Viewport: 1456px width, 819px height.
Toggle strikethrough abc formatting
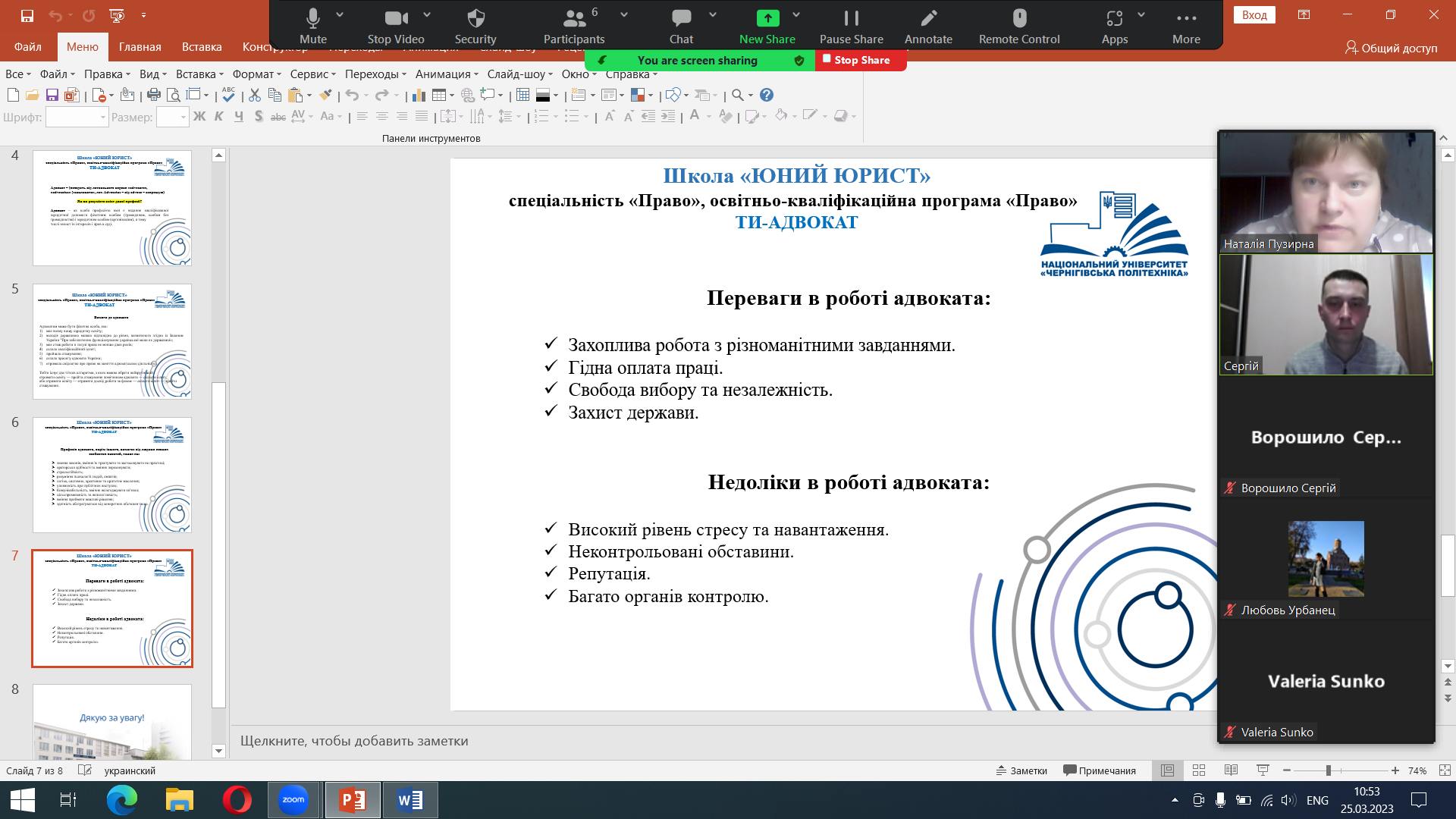point(278,116)
